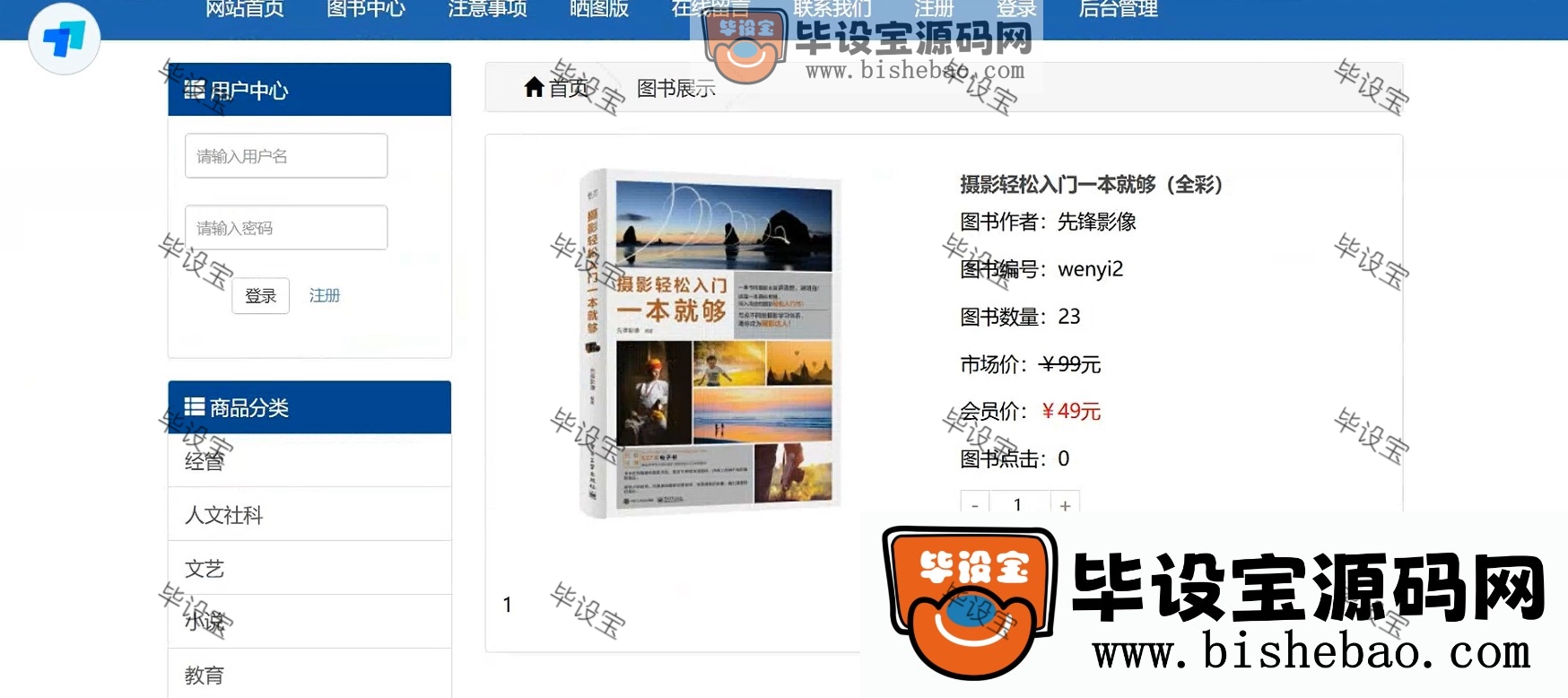This screenshot has width=1568, height=698.
Task: Open 晒图版 in the top menu
Action: point(599,9)
